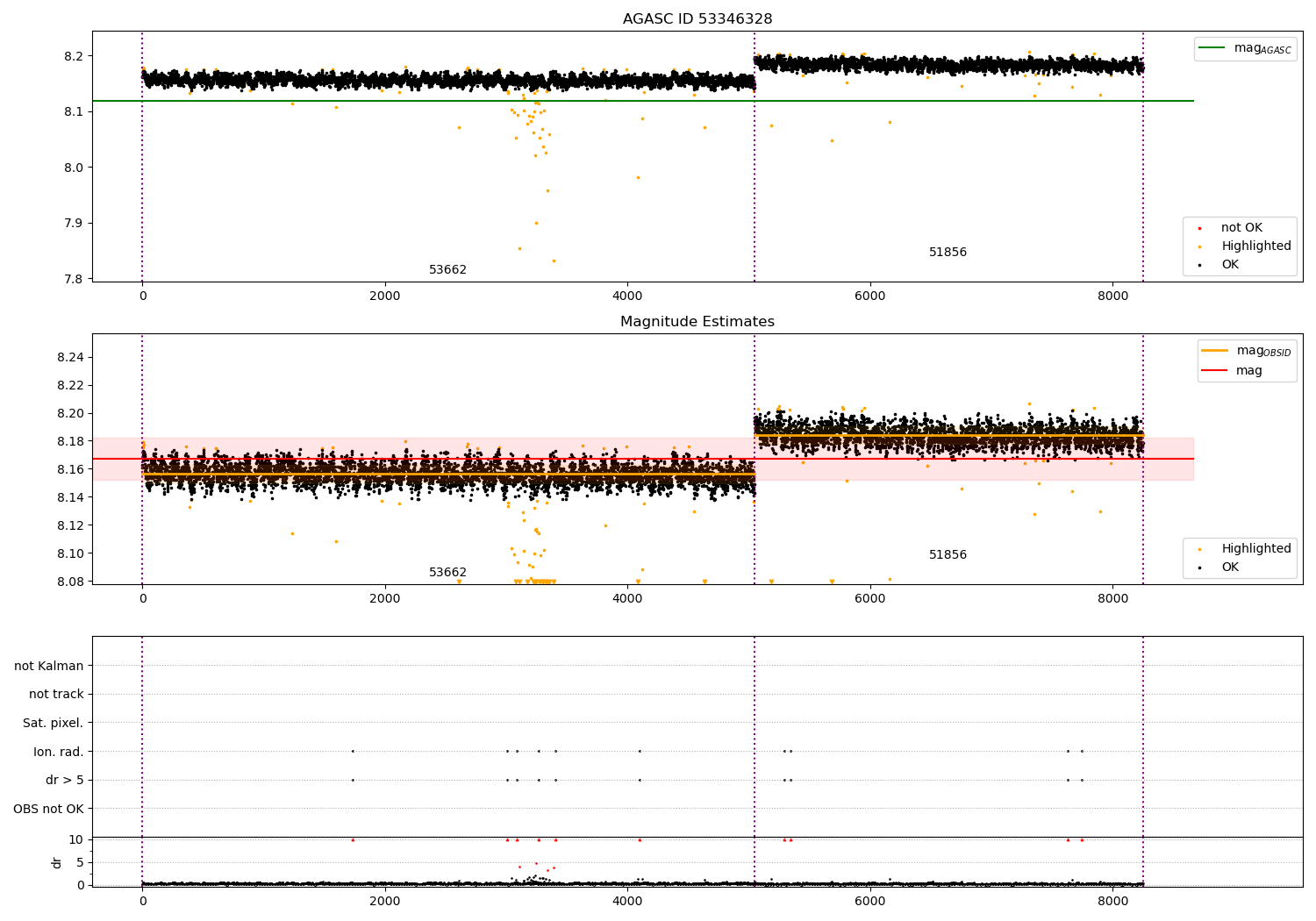
Task: Click the 5 tick on the dr axis
Action: coord(80,862)
